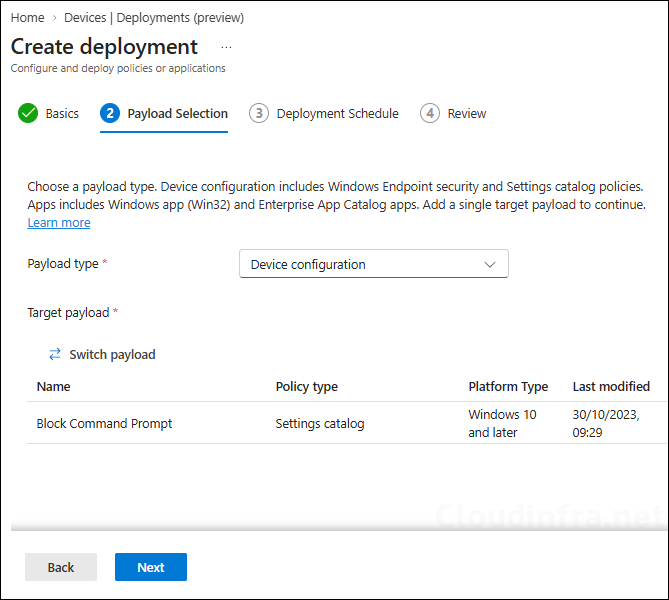This screenshot has height=600, width=669.
Task: Click the Back button
Action: pos(61,567)
